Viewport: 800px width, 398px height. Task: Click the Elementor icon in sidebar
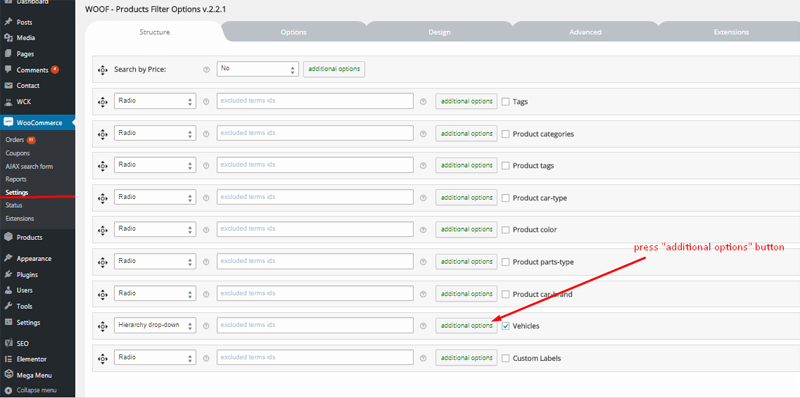coord(8,359)
